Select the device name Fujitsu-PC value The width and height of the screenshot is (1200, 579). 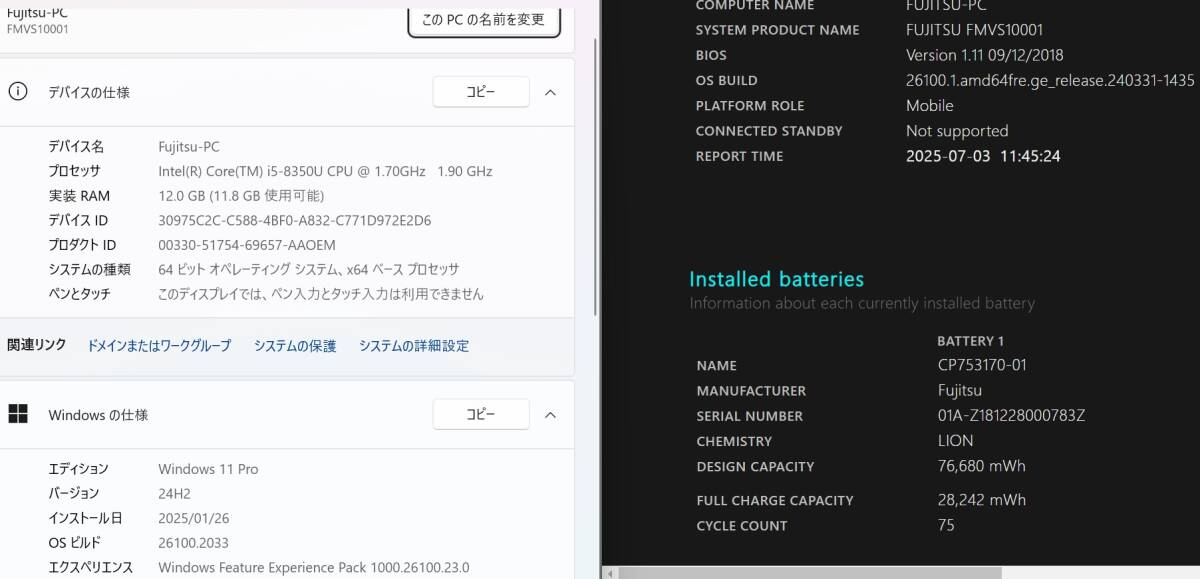188,147
